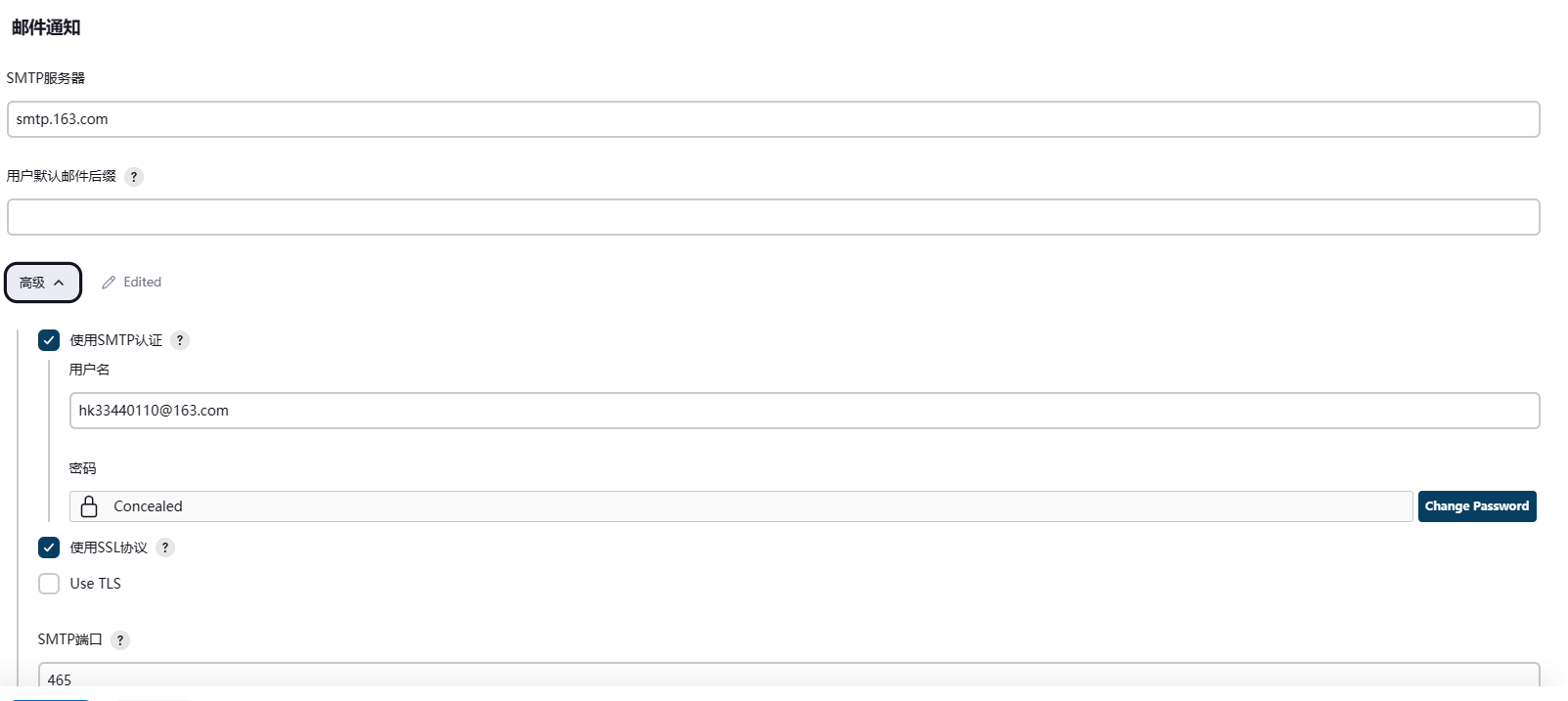Screen dimensions: 1568x701
Task: Open help for 使用SMTP认证
Action: click(180, 340)
